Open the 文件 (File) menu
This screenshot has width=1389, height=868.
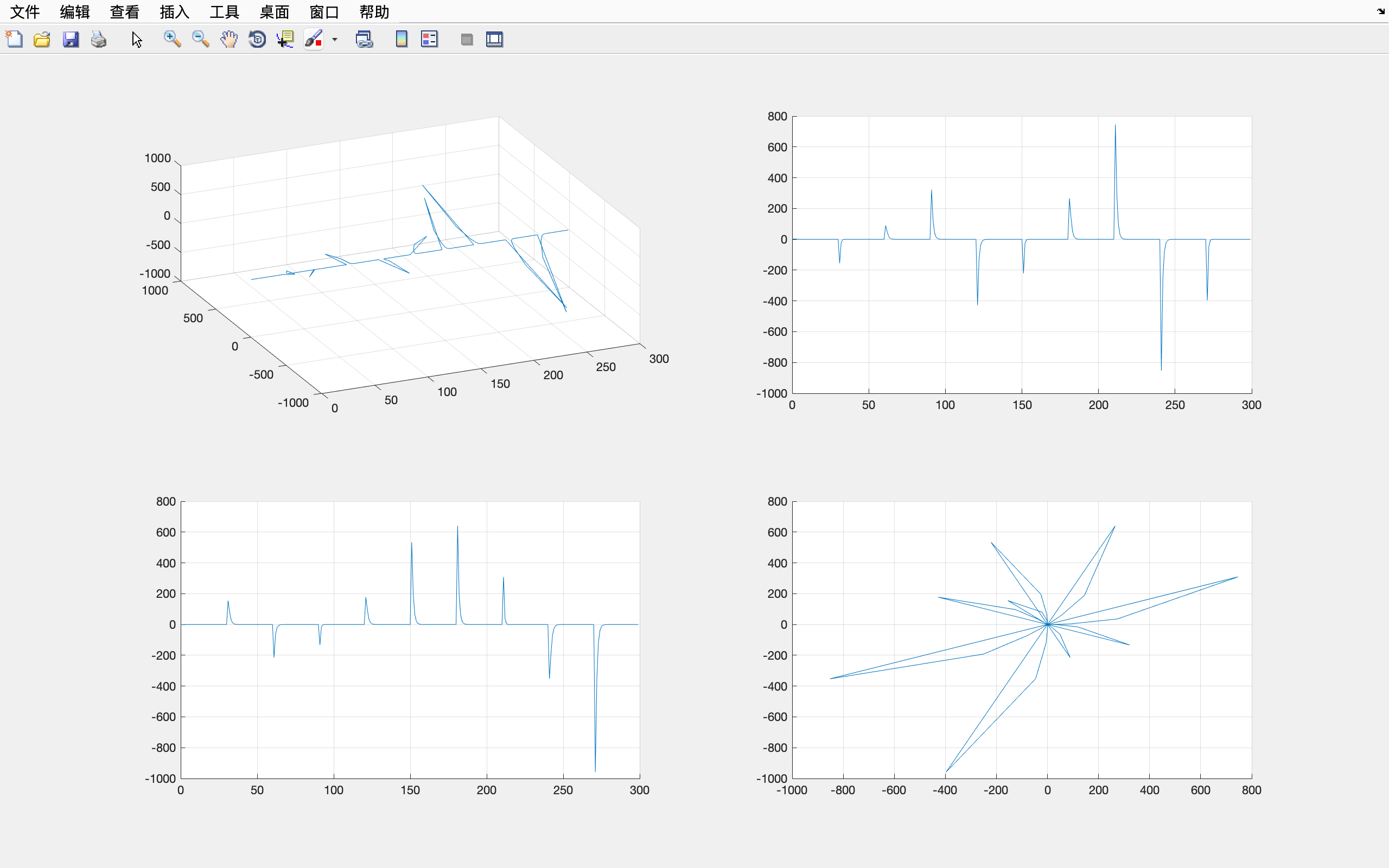coord(26,11)
